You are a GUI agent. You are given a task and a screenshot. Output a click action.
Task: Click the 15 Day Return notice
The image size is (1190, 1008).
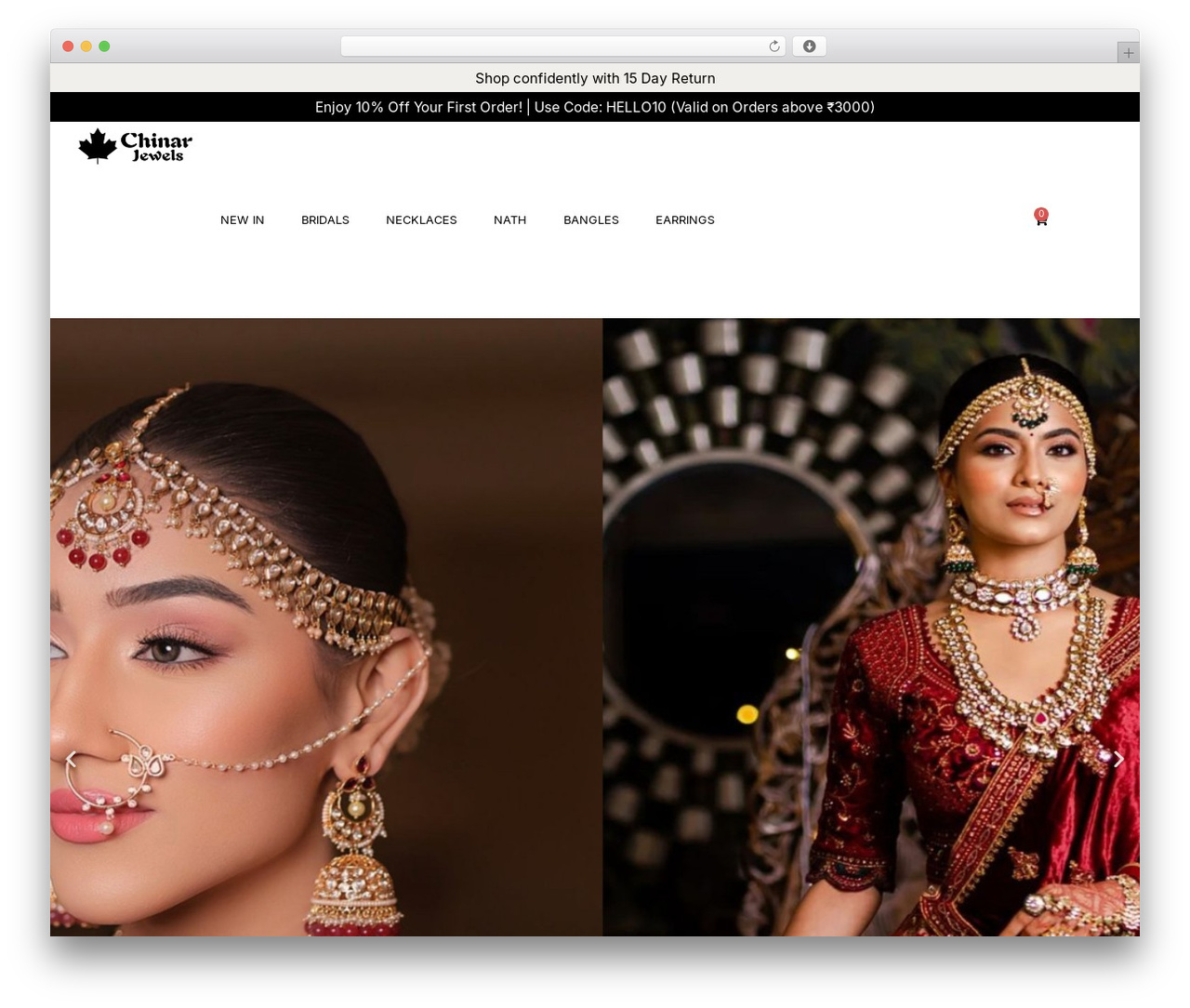click(595, 78)
